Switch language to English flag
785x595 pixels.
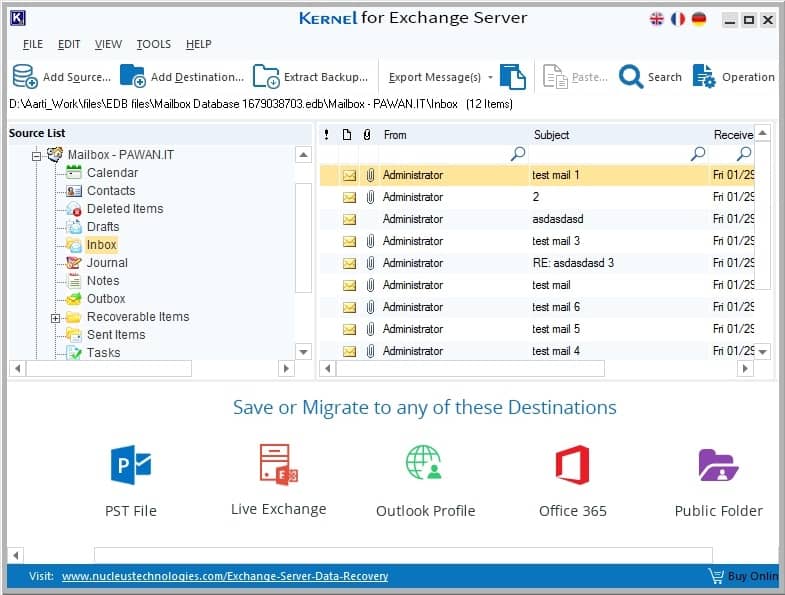(x=656, y=19)
